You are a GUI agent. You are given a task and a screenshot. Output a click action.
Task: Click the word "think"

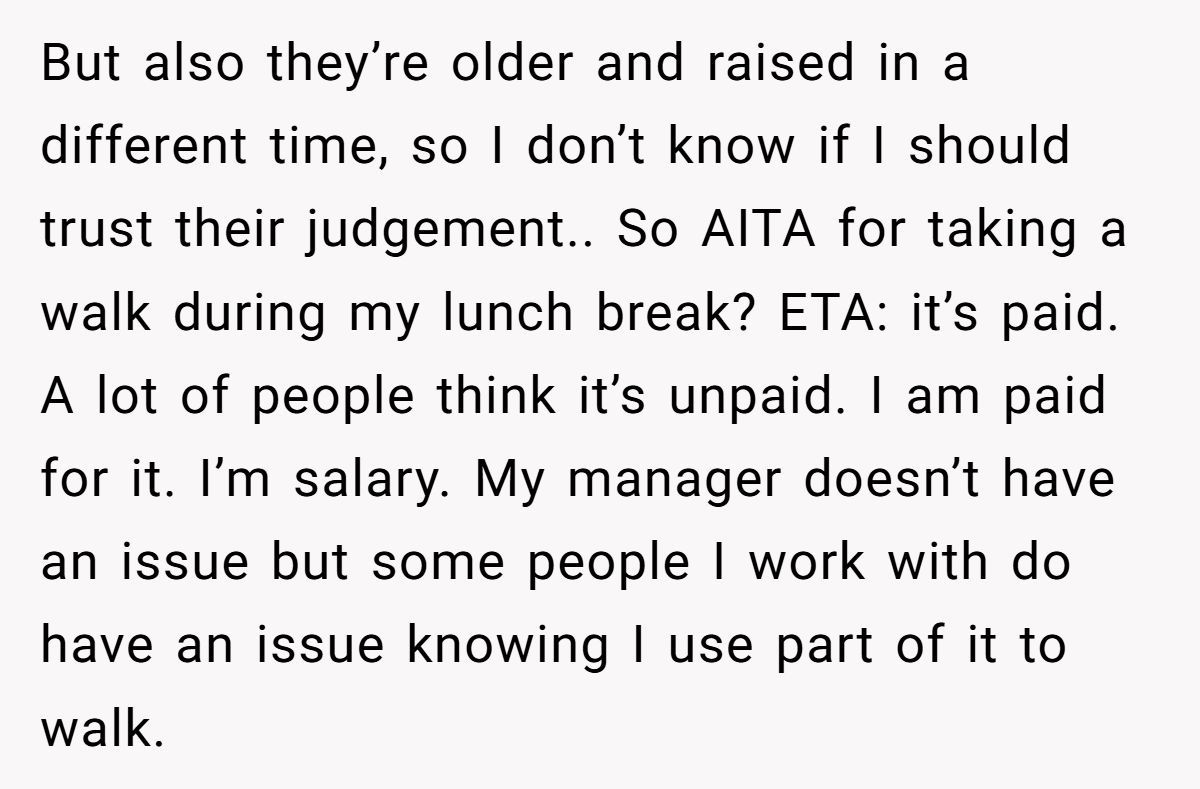[x=493, y=396]
